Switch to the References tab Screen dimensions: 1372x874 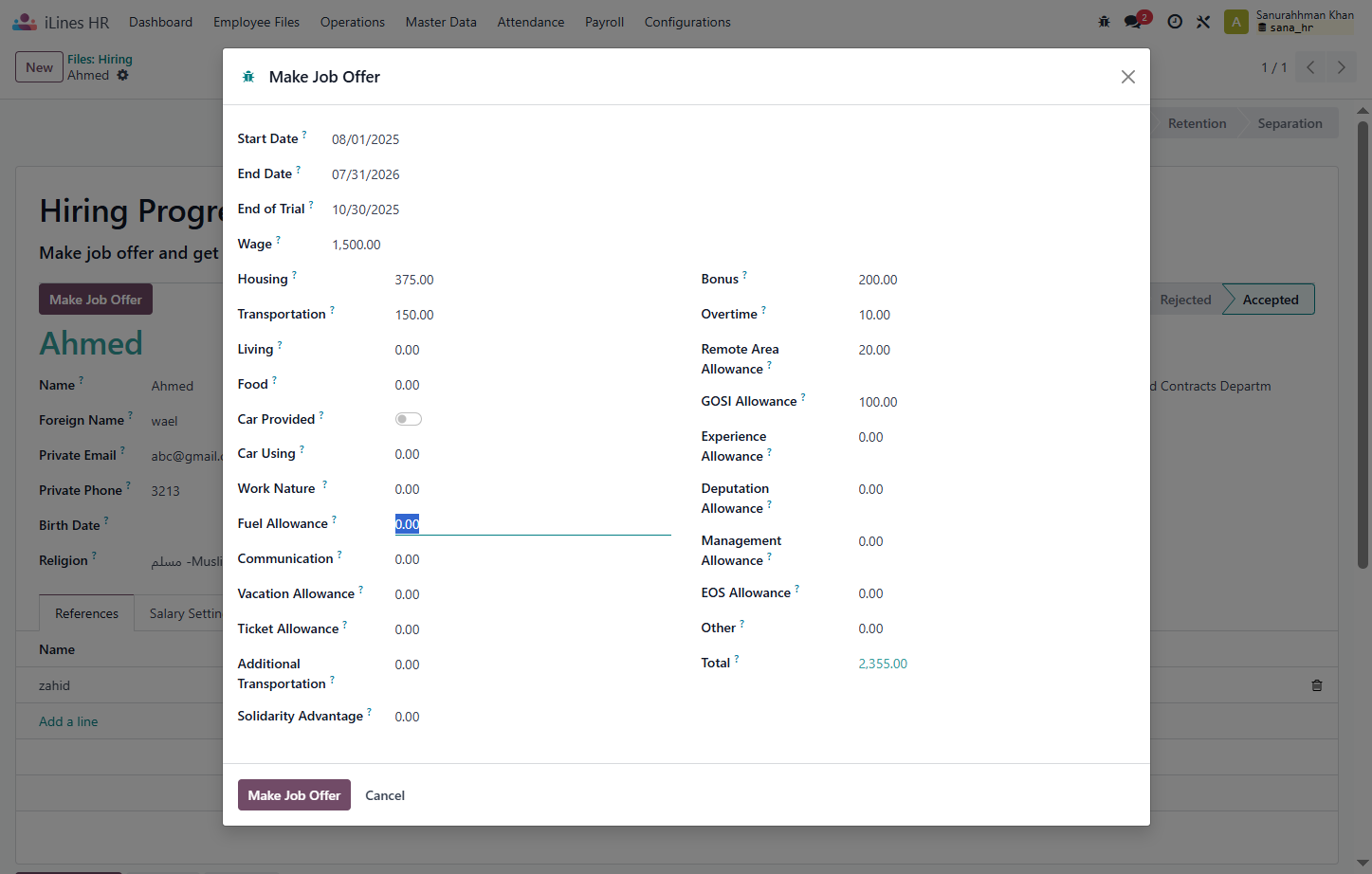click(x=87, y=613)
